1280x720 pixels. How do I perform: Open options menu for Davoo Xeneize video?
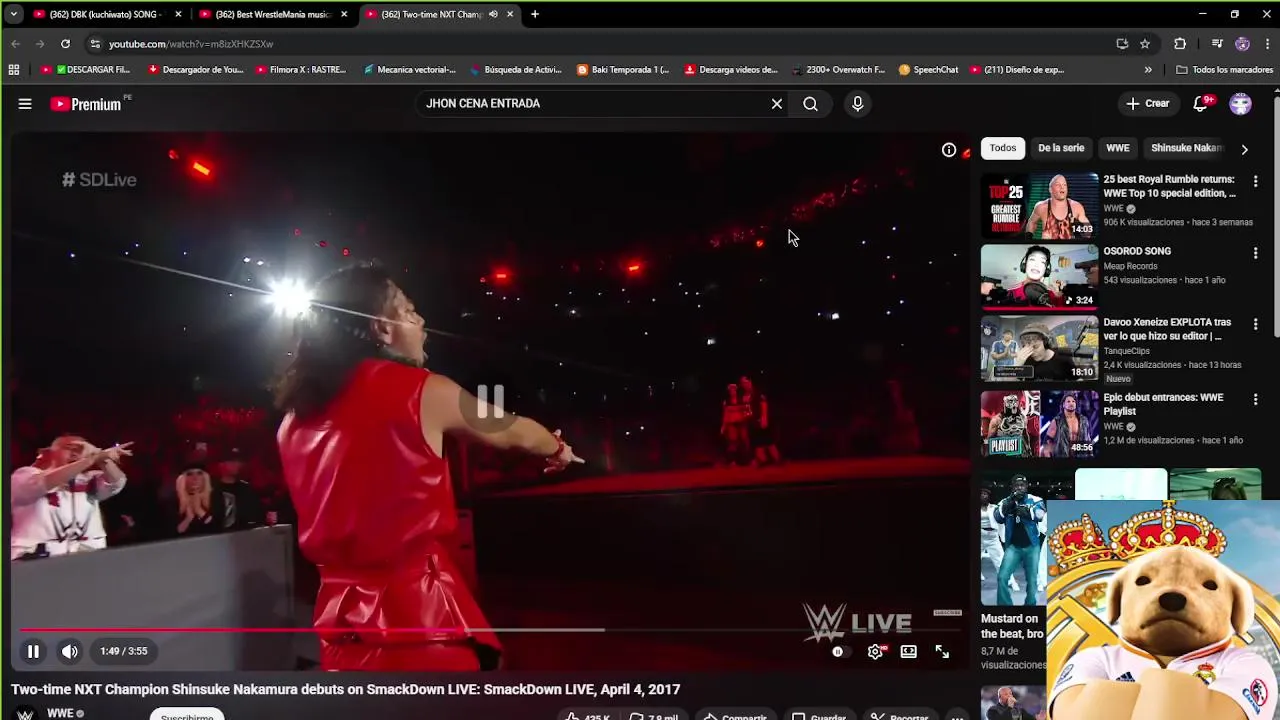point(1255,324)
